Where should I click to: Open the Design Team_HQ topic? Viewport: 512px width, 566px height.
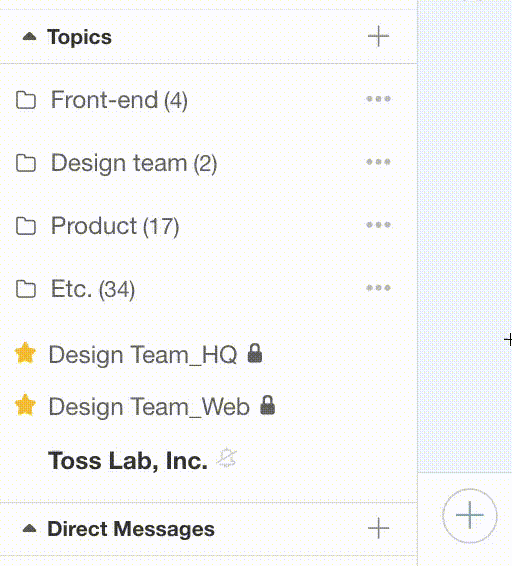point(143,354)
